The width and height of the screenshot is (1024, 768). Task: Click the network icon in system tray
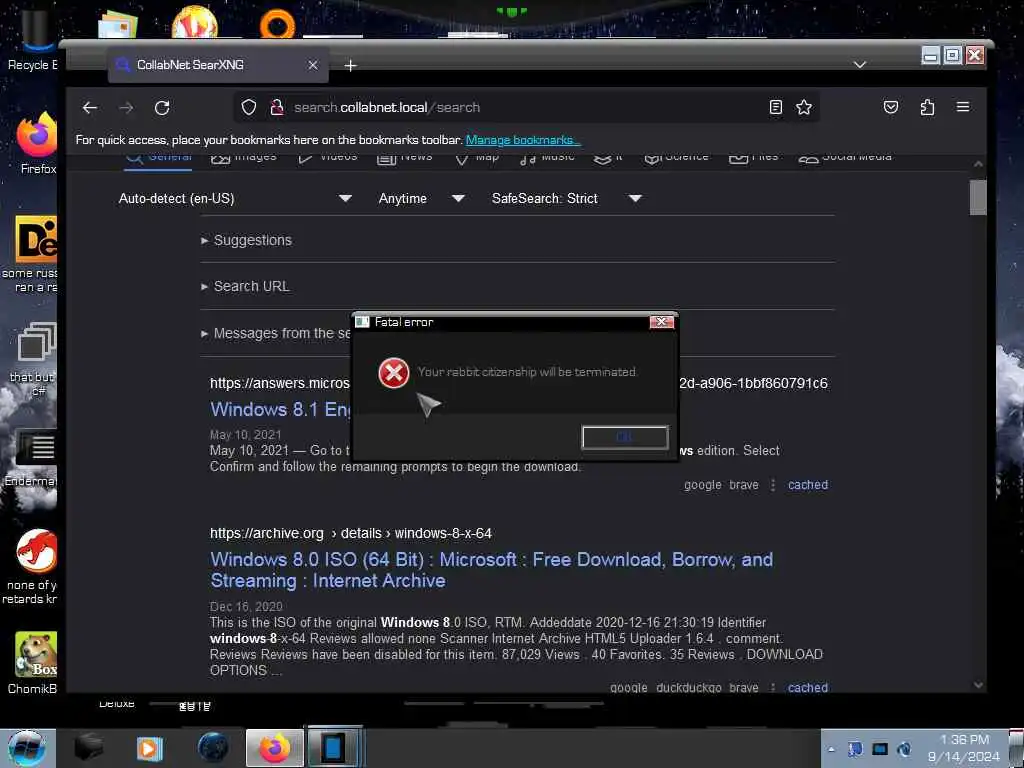(855, 749)
